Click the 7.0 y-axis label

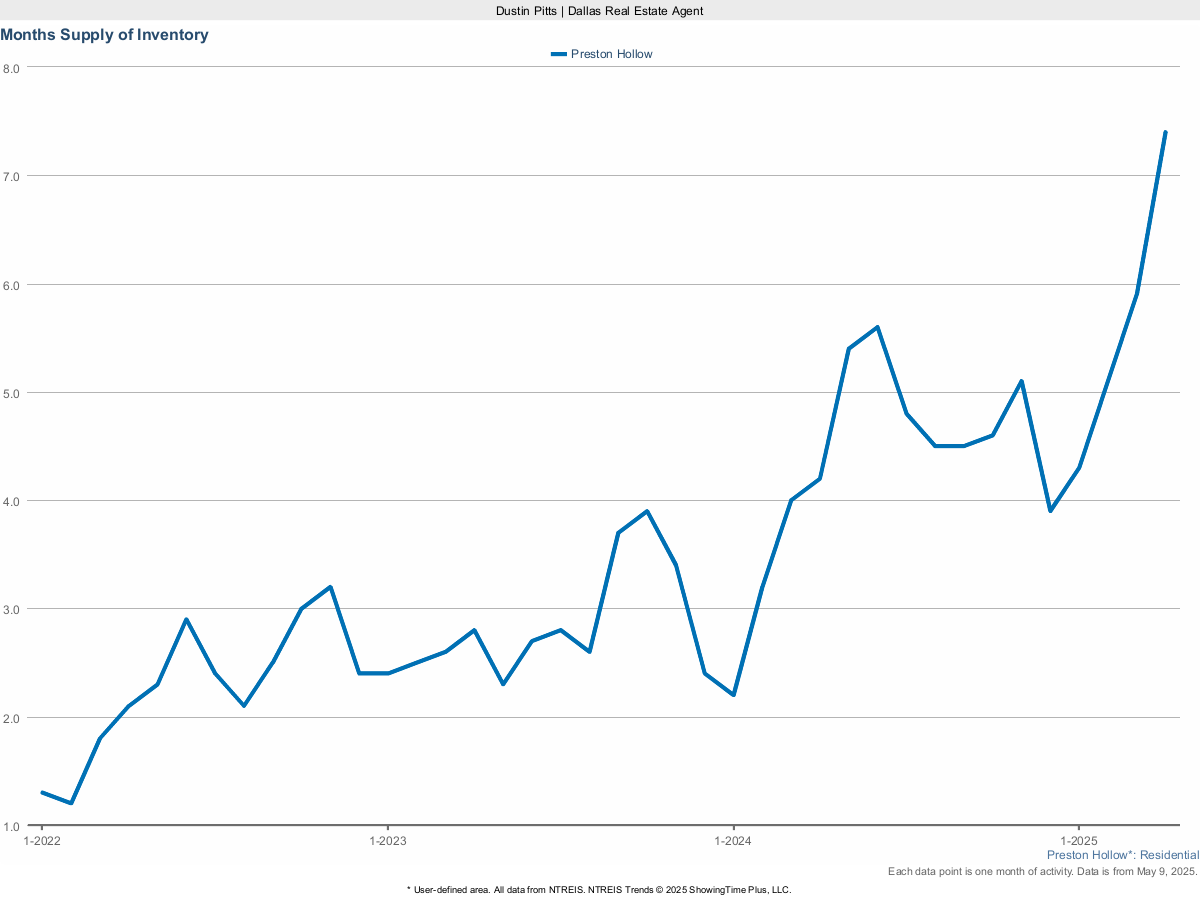(x=11, y=176)
